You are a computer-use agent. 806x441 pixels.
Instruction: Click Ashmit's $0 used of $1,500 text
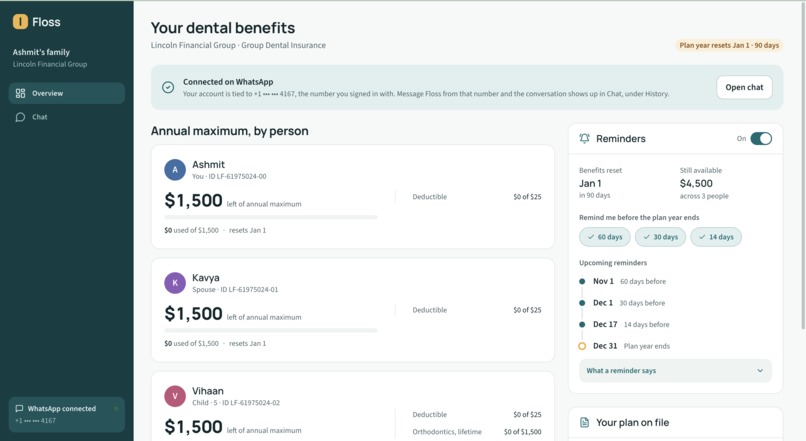(191, 230)
